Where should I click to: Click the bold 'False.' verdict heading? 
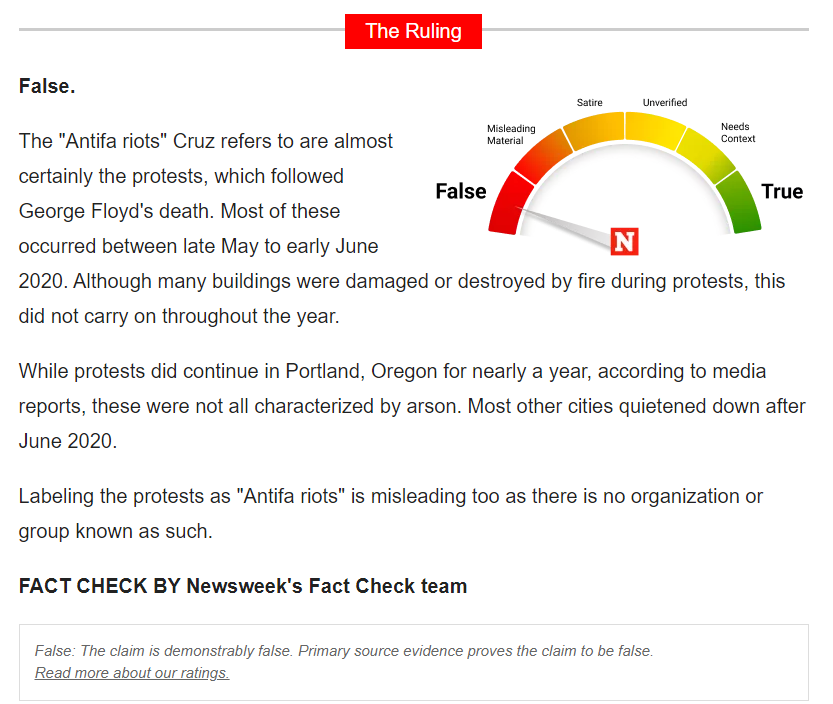coord(47,86)
